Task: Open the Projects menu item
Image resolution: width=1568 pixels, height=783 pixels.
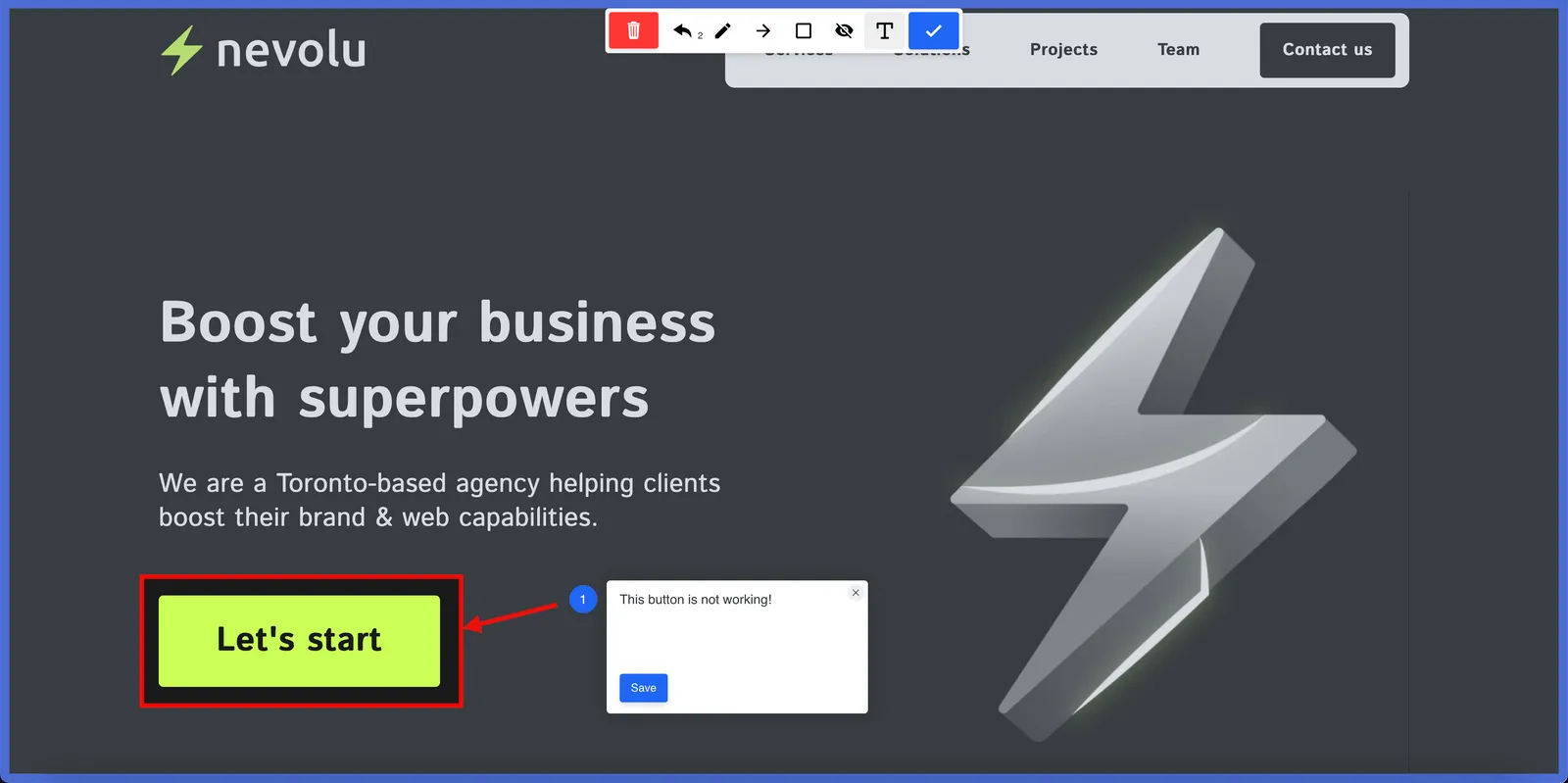Action: point(1063,50)
